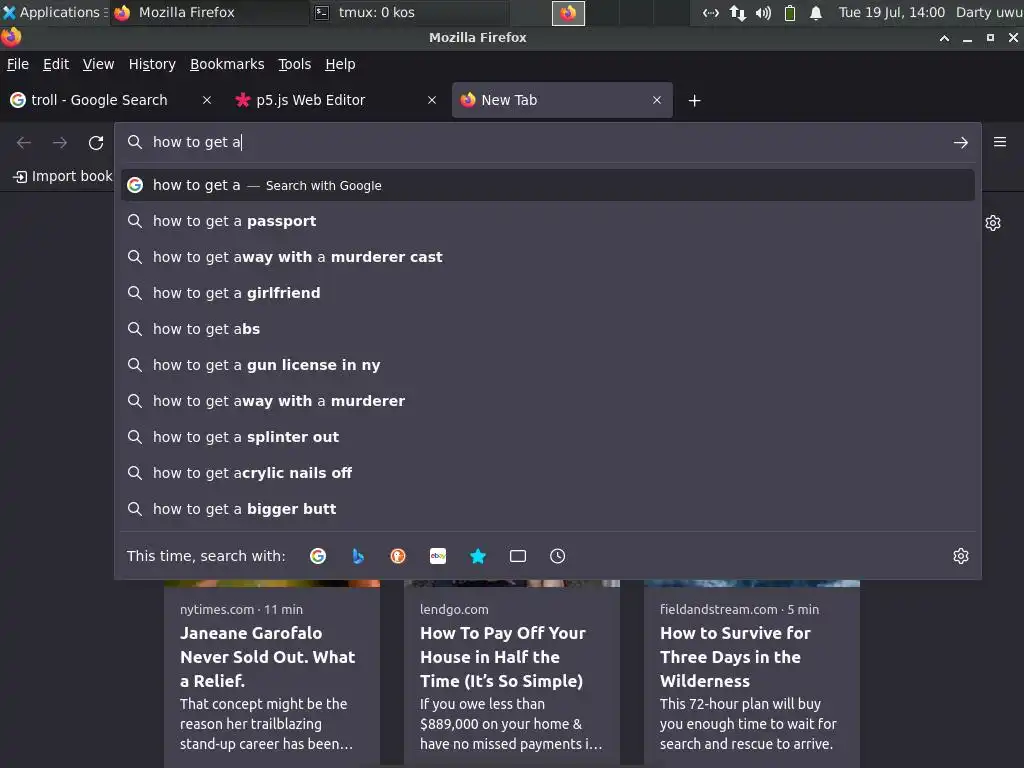
Task: Open new tab personalize gear icon
Action: [x=993, y=223]
